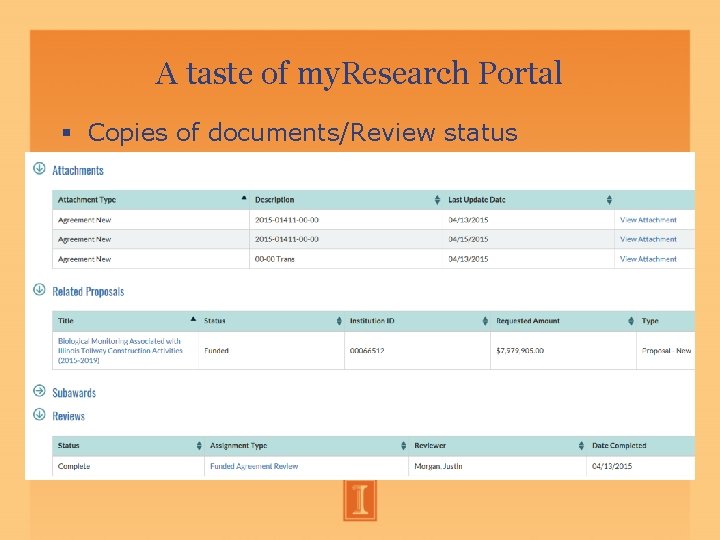The image size is (720, 540).
Task: Click the Related Proposals heading
Action: 88,292
